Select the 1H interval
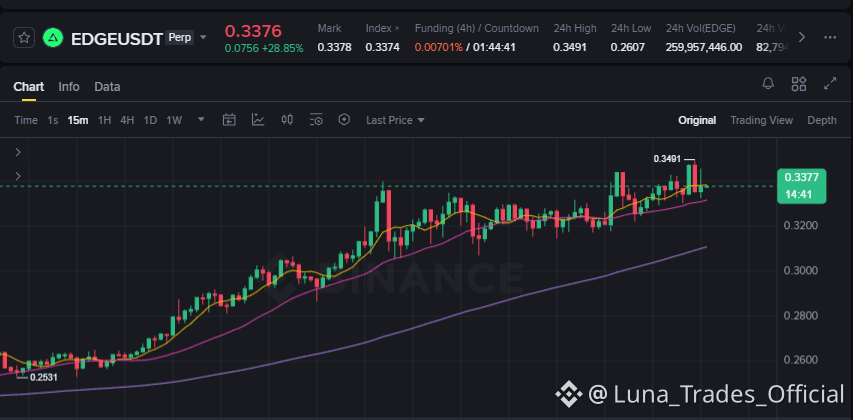 pos(104,120)
